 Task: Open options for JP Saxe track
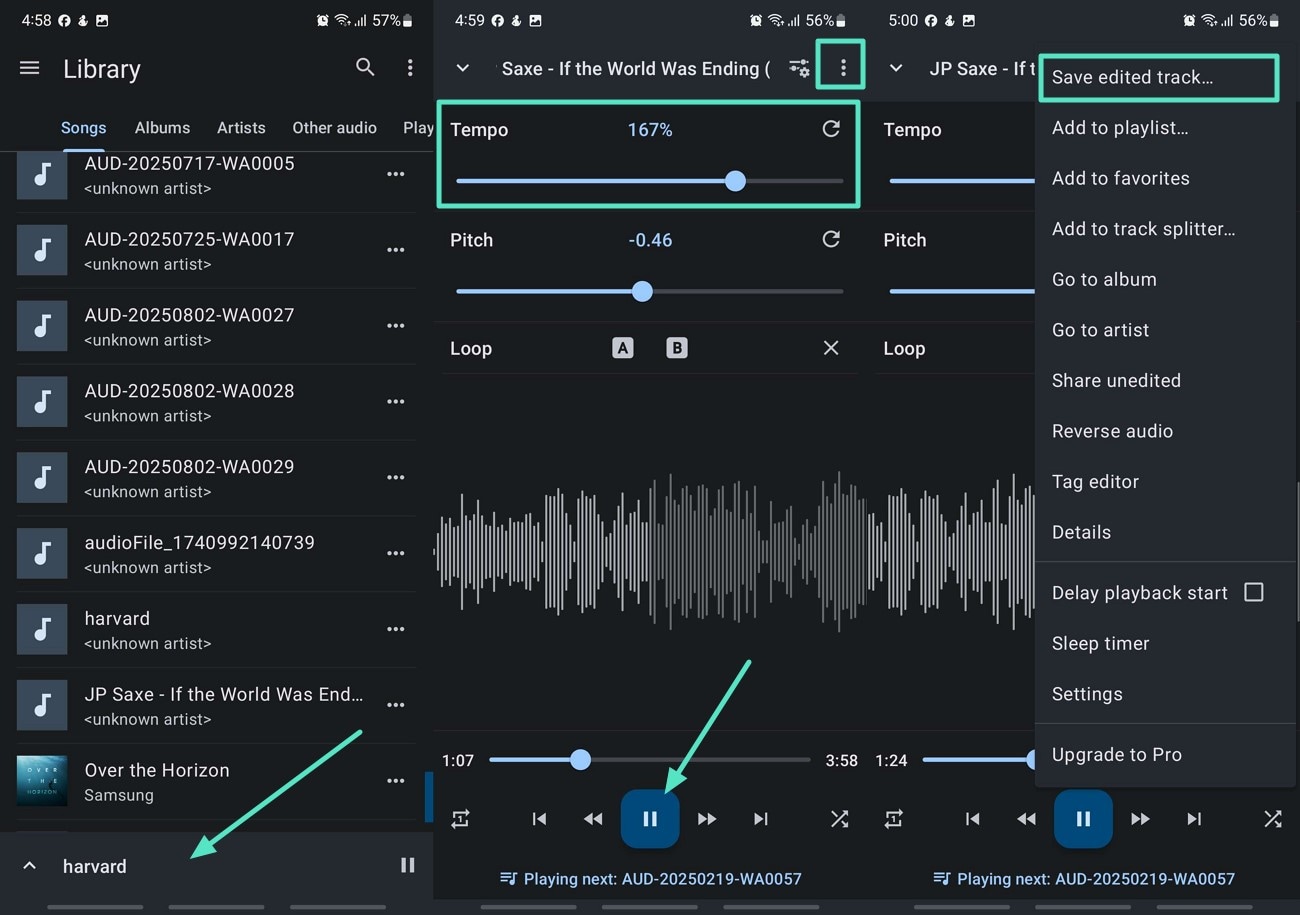(x=396, y=705)
